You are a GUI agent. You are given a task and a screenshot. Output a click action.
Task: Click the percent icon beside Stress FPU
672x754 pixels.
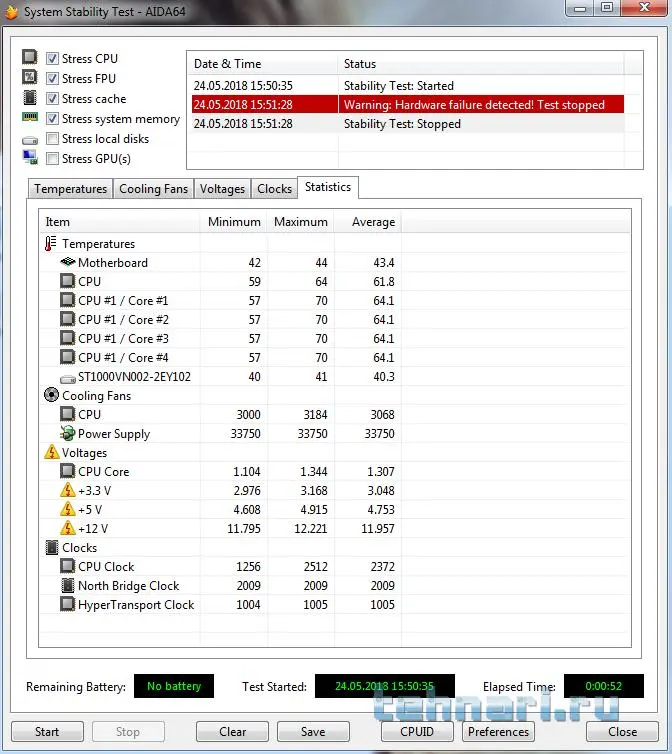coord(30,77)
